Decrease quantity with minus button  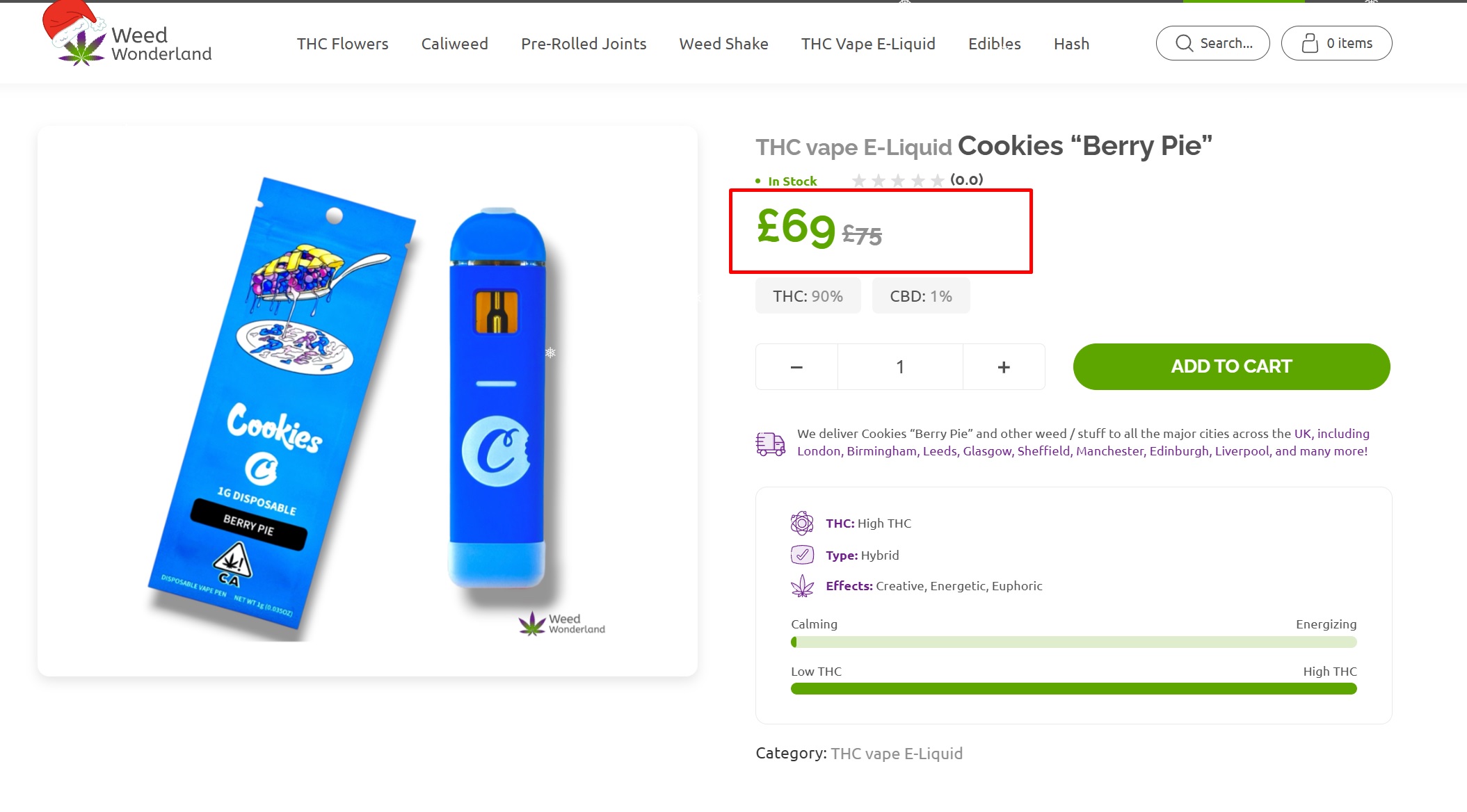pyautogui.click(x=796, y=367)
